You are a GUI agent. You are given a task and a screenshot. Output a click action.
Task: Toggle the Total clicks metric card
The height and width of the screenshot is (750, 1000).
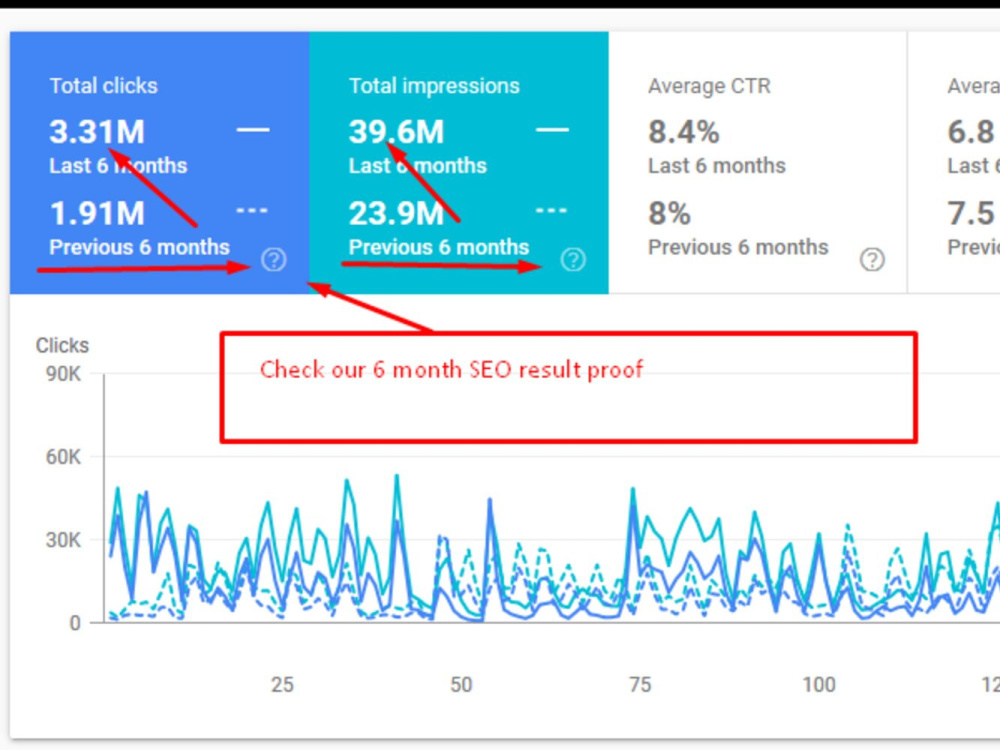pos(159,163)
